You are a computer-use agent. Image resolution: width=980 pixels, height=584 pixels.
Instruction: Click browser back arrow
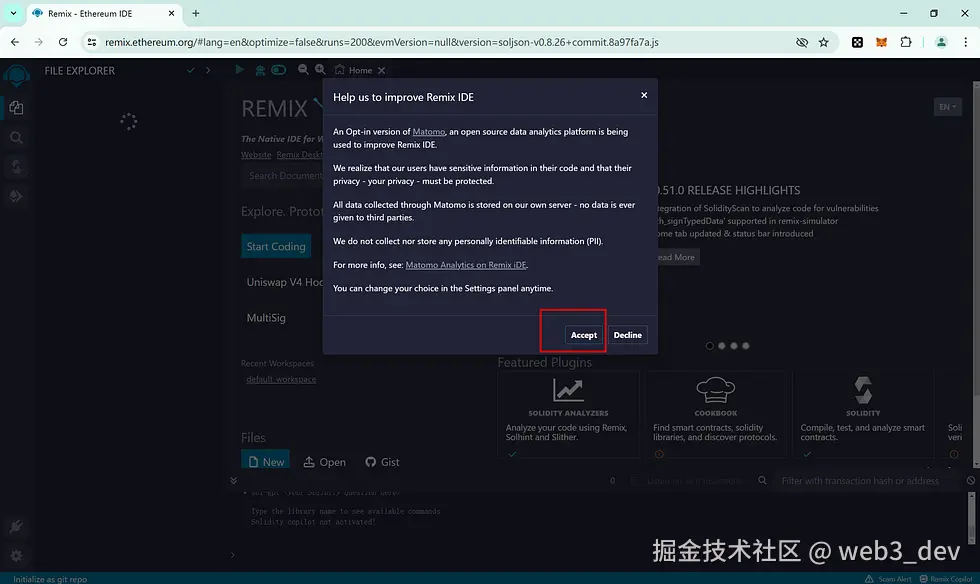click(x=15, y=42)
